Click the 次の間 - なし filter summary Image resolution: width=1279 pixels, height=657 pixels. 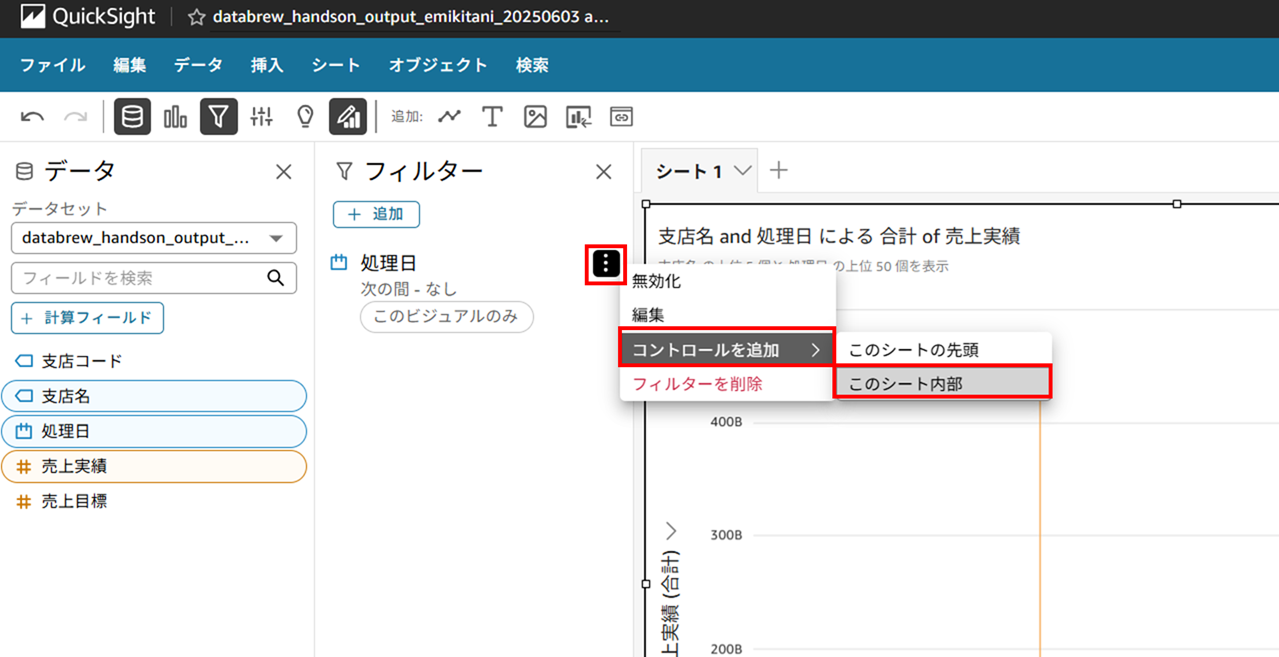[x=408, y=289]
